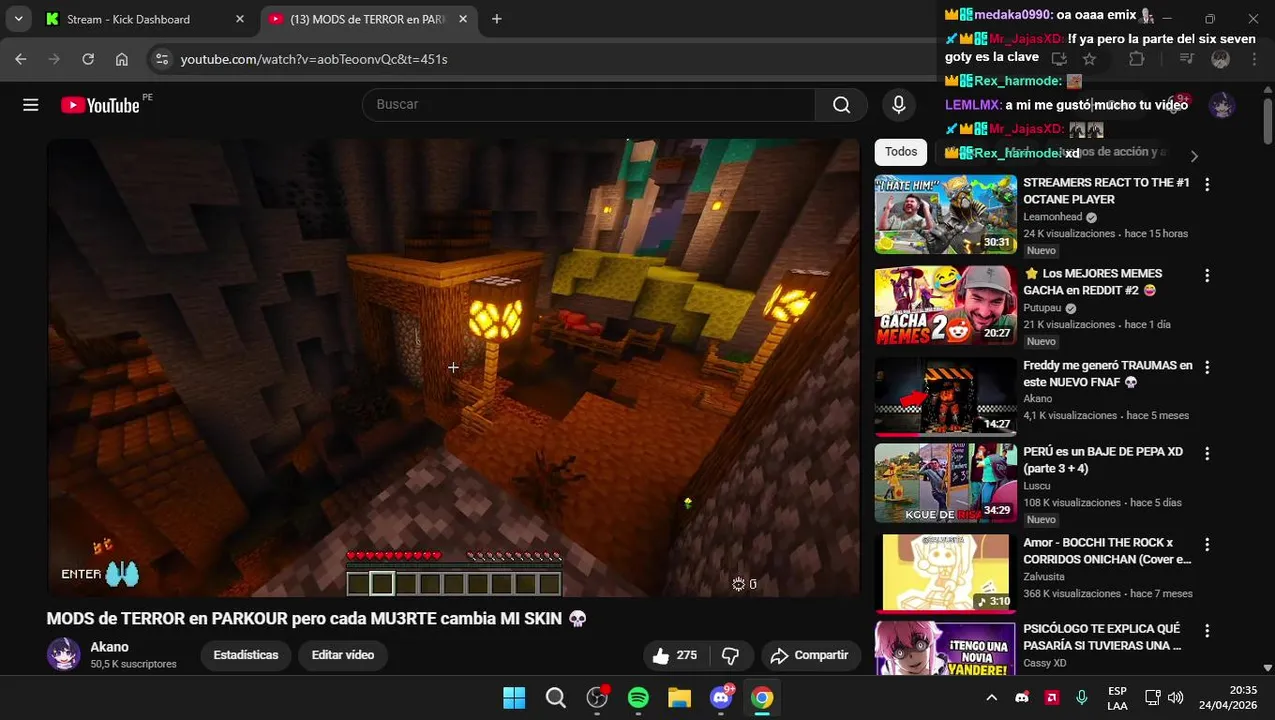Open a new Chrome tab
Viewport: 1275px width, 720px height.
(497, 19)
